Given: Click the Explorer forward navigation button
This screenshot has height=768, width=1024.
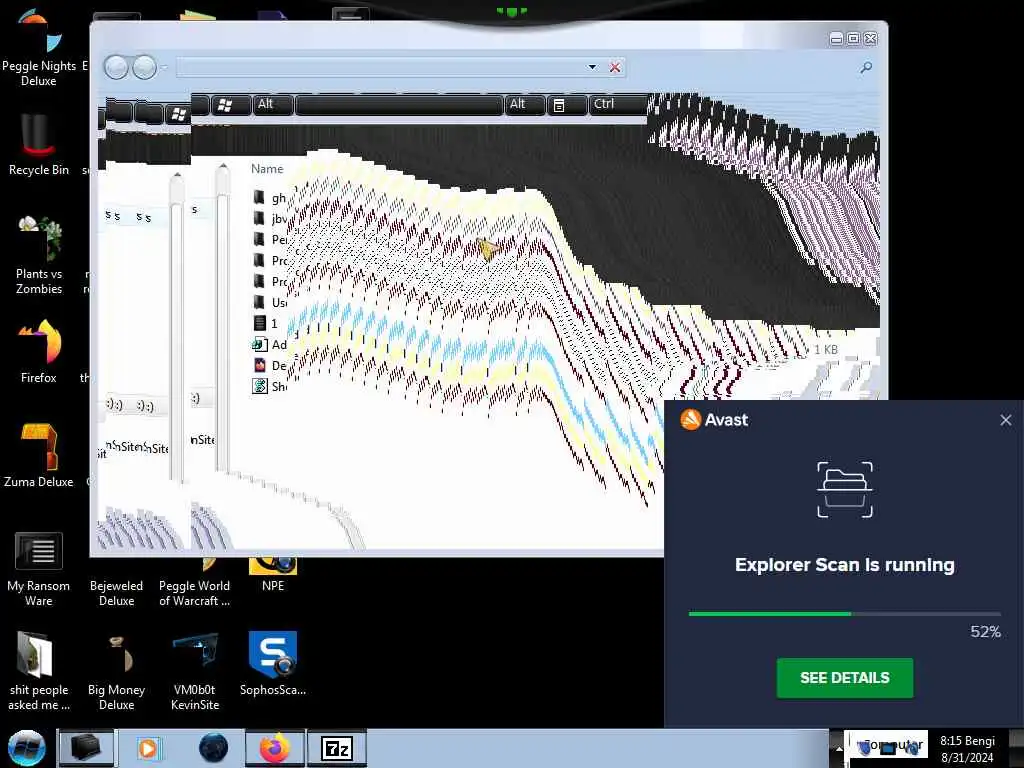Looking at the screenshot, I should [x=144, y=67].
